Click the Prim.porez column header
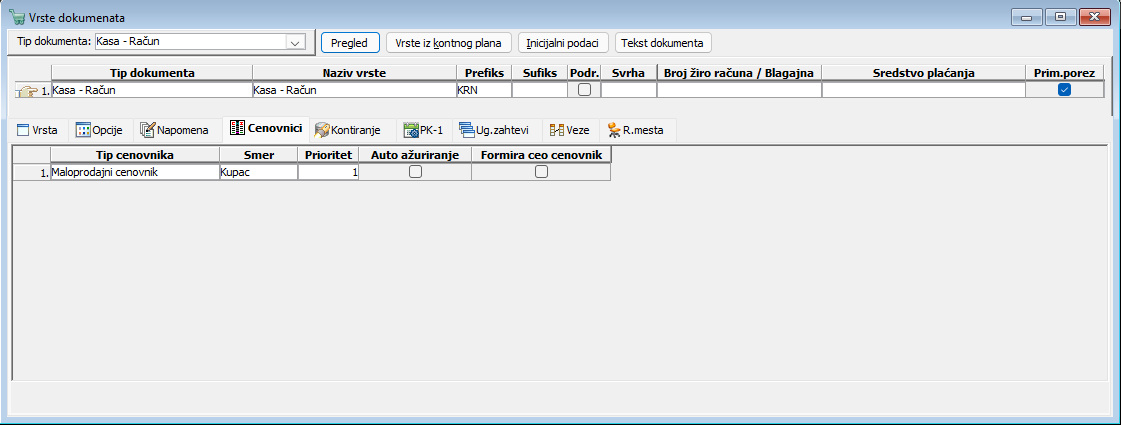 (1065, 73)
